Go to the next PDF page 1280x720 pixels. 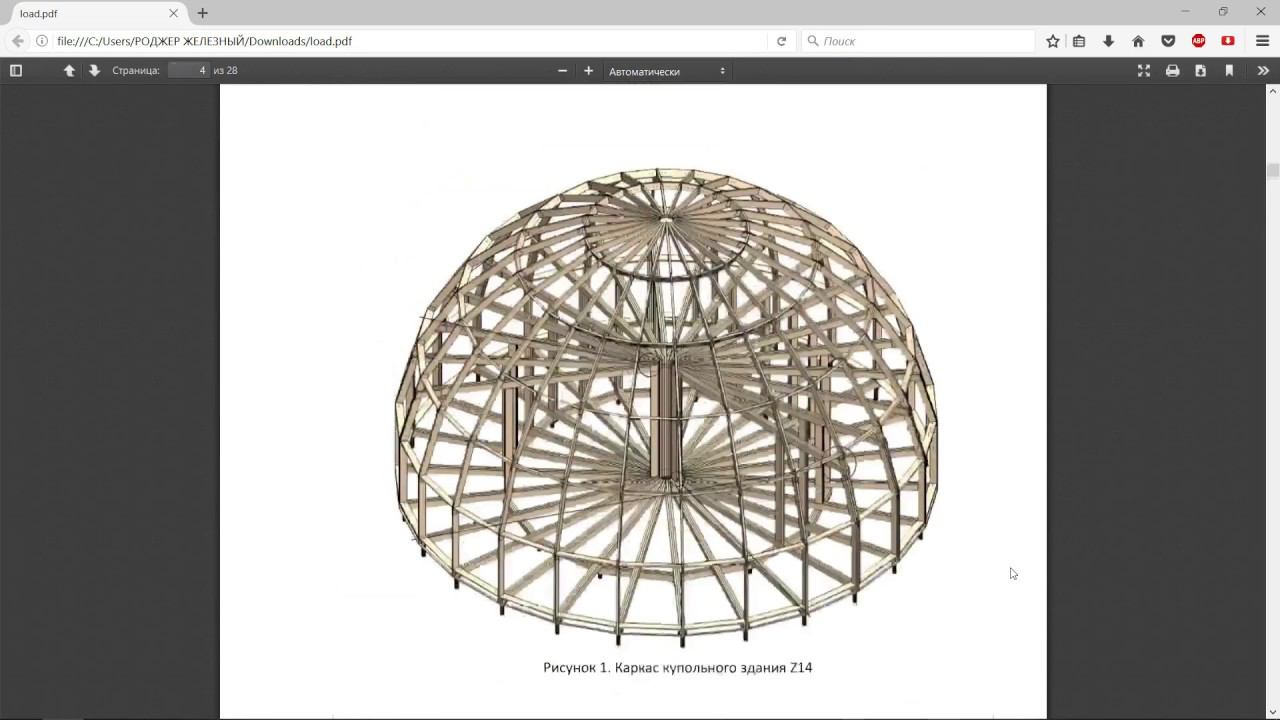(94, 71)
